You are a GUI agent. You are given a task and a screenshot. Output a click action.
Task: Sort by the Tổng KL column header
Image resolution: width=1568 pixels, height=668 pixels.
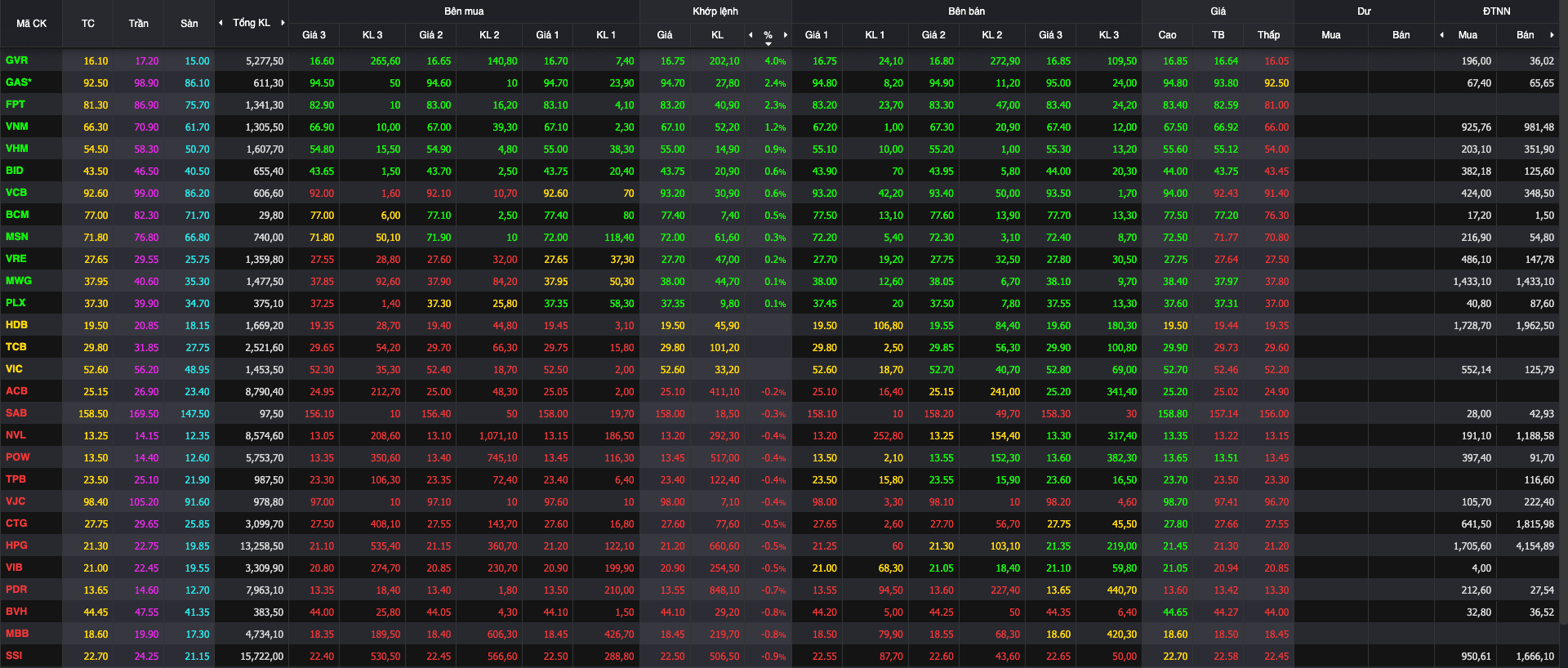tap(252, 23)
